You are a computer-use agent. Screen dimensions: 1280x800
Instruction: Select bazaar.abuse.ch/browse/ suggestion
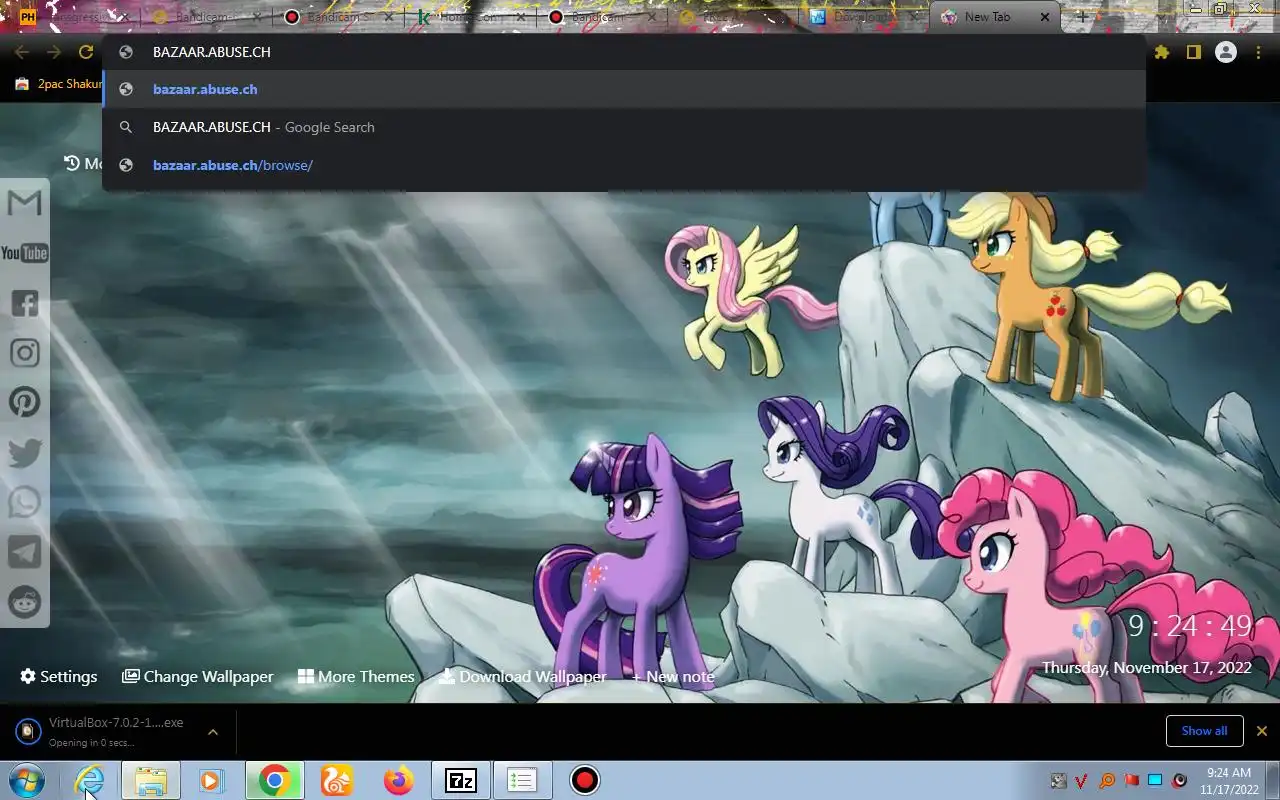pyautogui.click(x=624, y=165)
